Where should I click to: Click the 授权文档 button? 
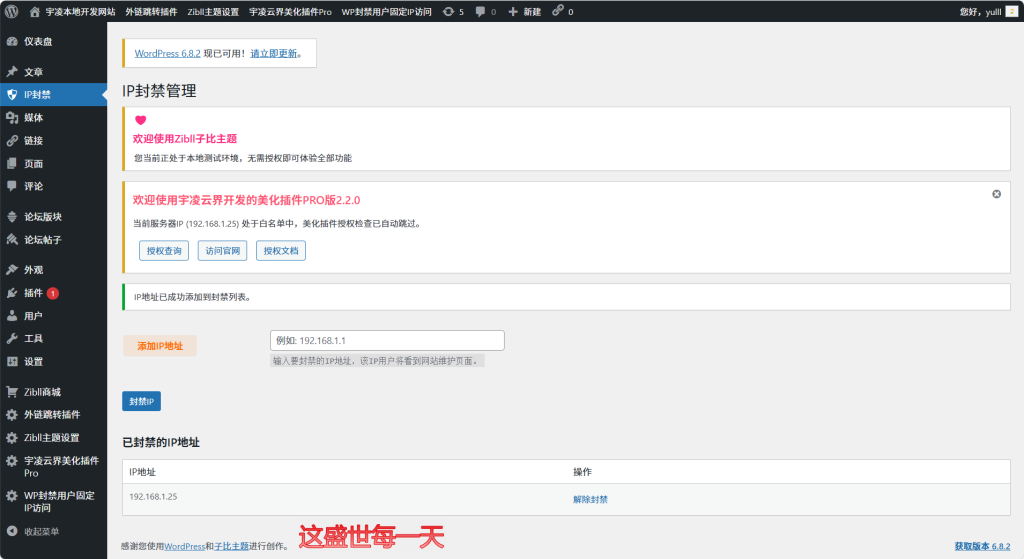pyautogui.click(x=281, y=251)
